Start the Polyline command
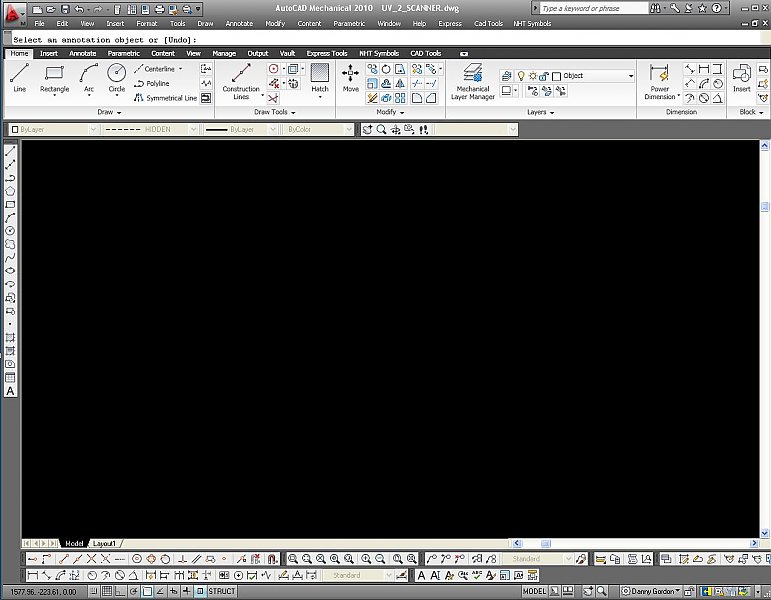The height and width of the screenshot is (600, 771). coord(151,84)
